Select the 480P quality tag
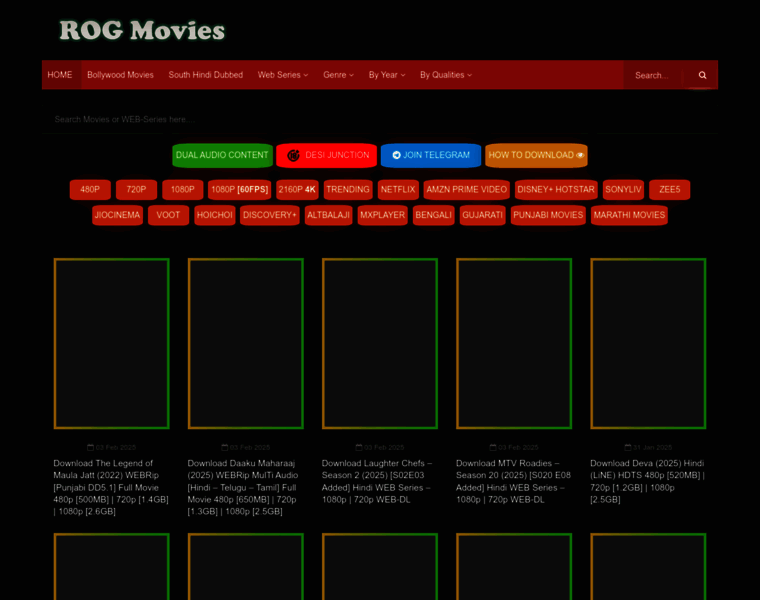Viewport: 760px width, 600px height. click(x=90, y=189)
